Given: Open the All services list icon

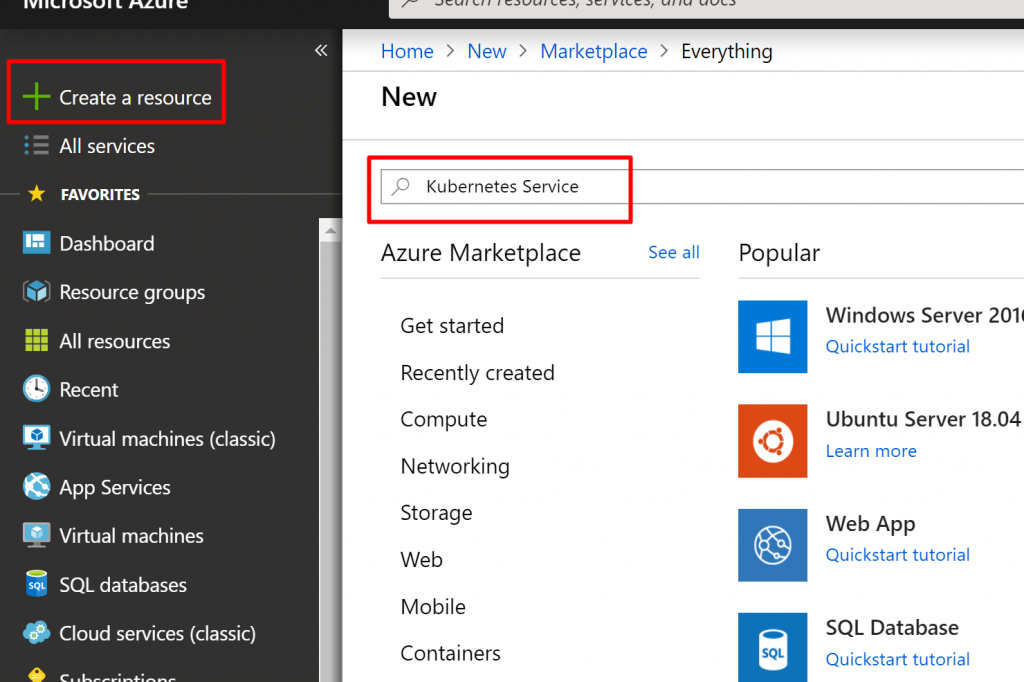Looking at the screenshot, I should (x=36, y=145).
